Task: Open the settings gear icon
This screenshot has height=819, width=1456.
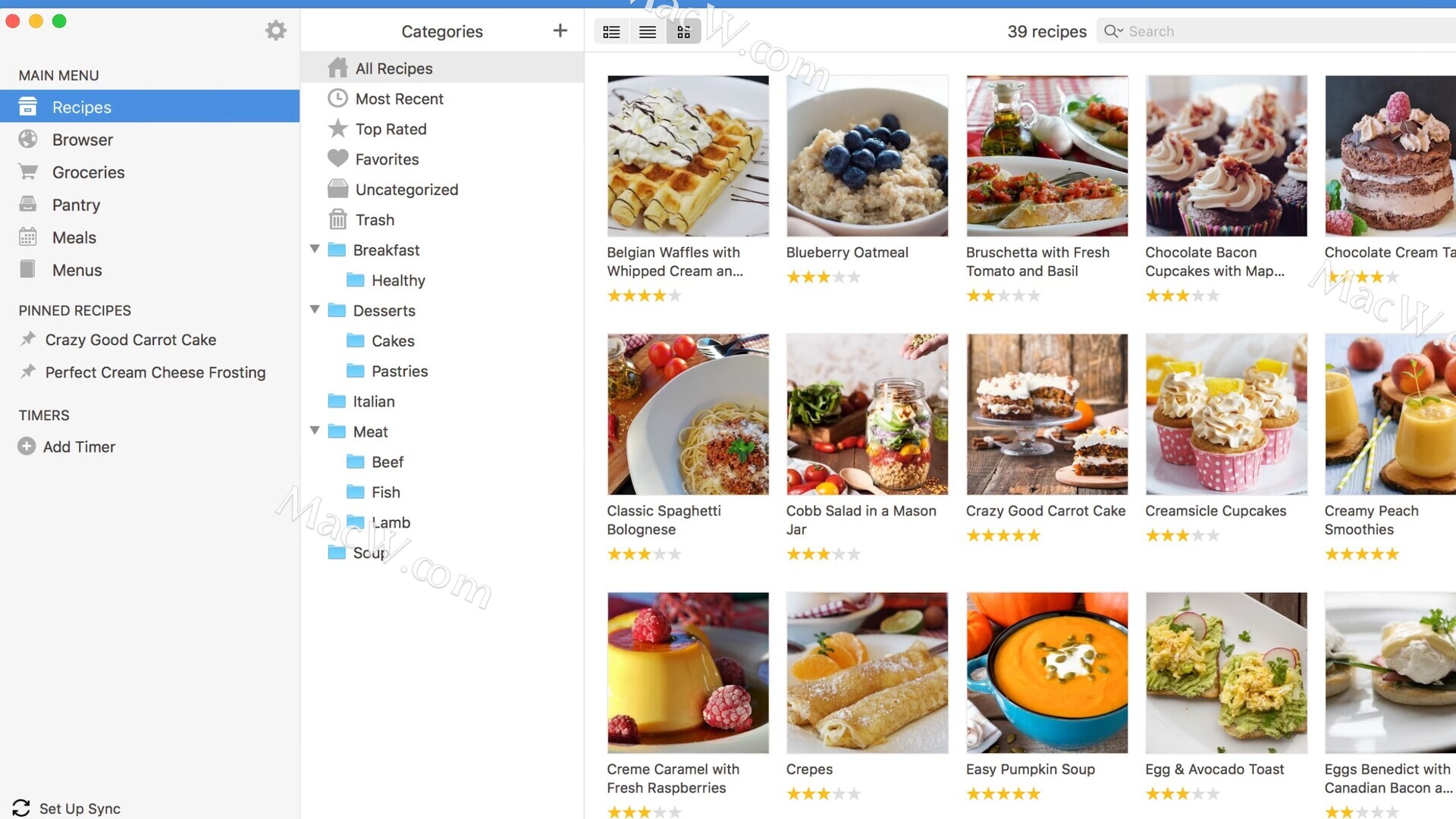Action: (x=276, y=30)
